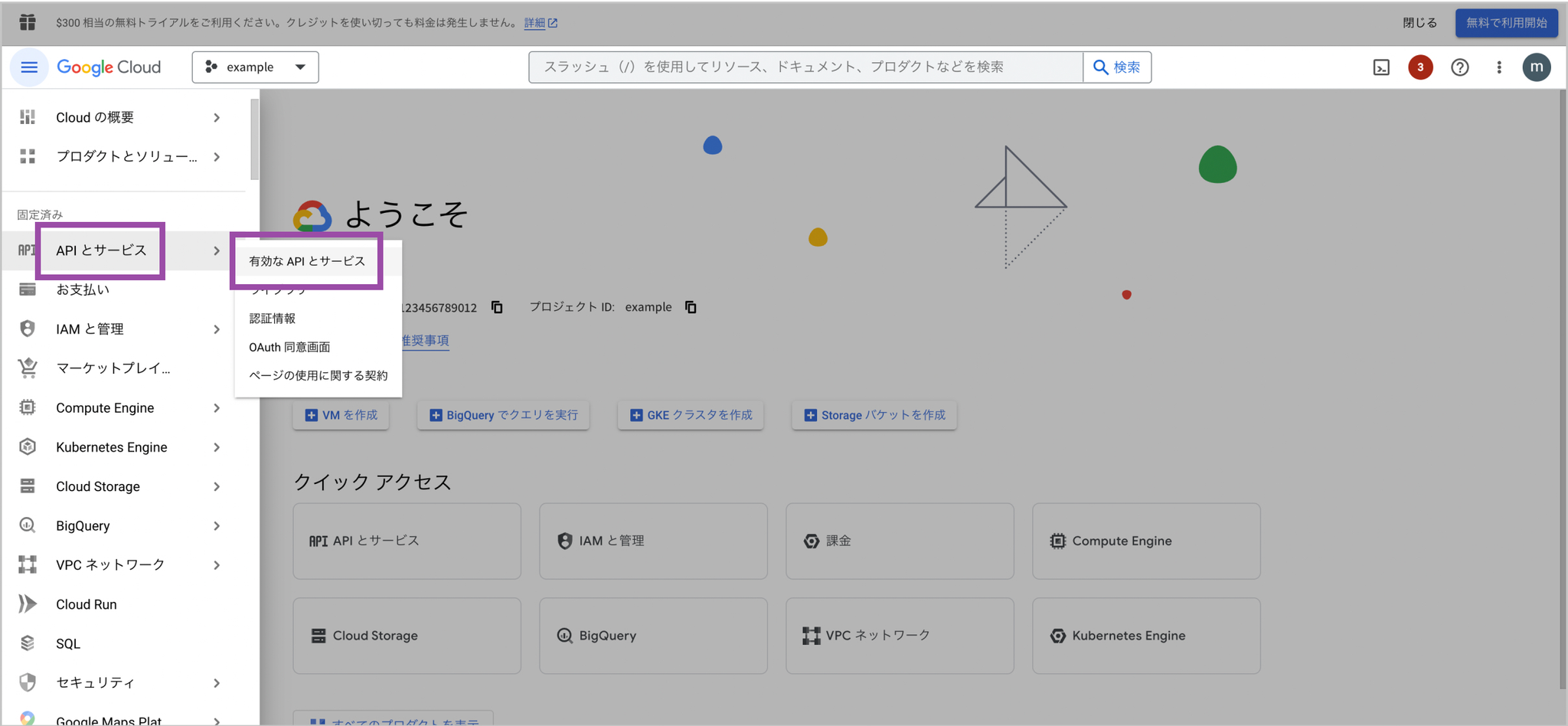Choose 認証情報 from the submenu

[x=273, y=318]
